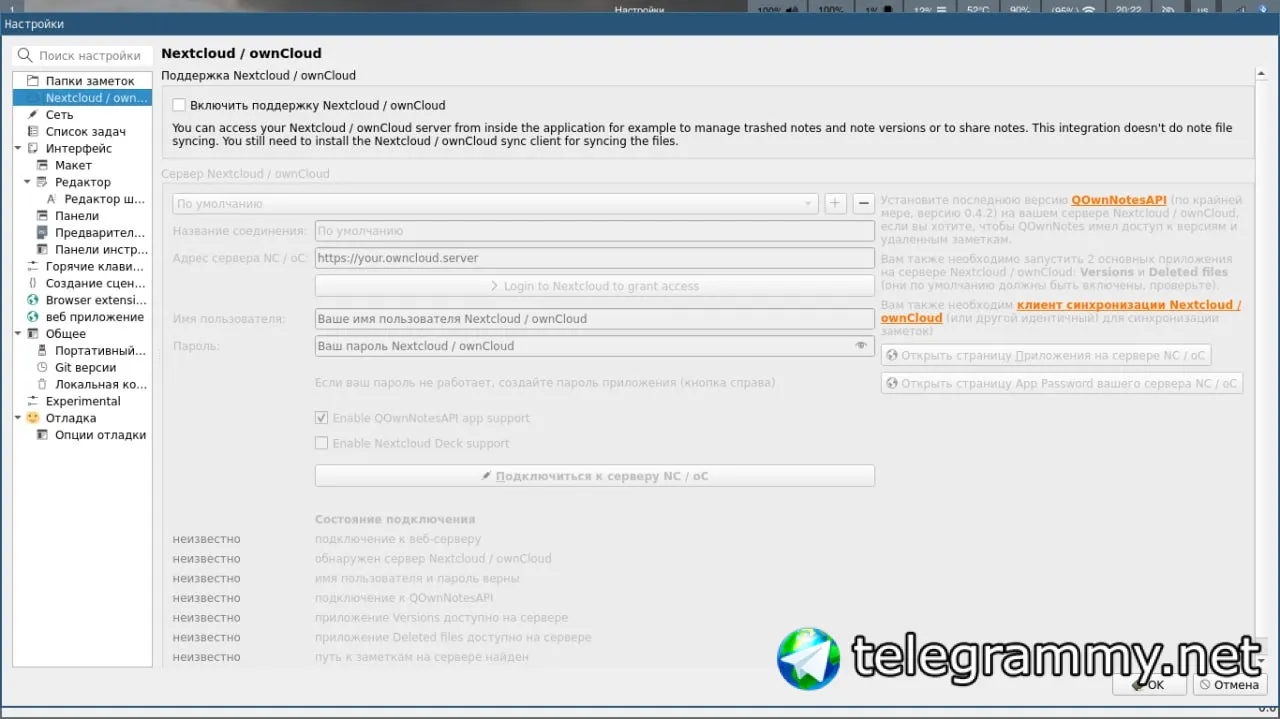
Task: Click the status text путь к заметкам на сервере найден
Action: tap(422, 657)
